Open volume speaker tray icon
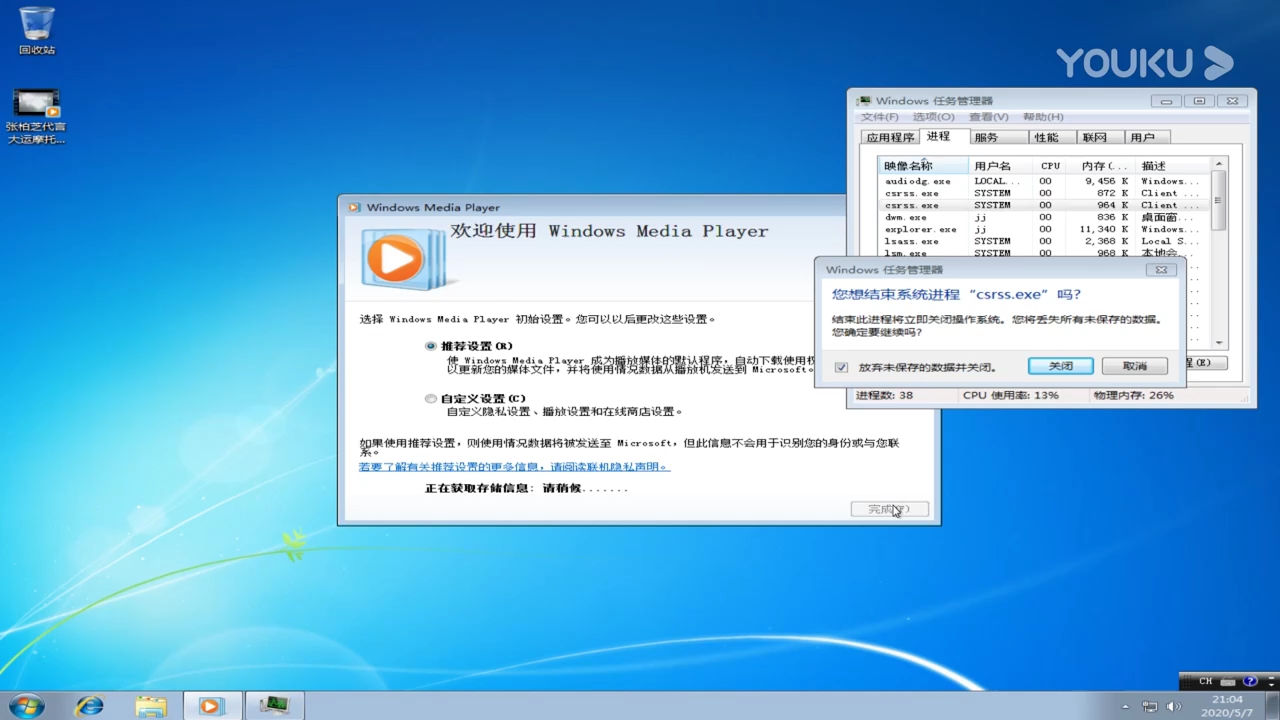The width and height of the screenshot is (1280, 720). (1174, 707)
